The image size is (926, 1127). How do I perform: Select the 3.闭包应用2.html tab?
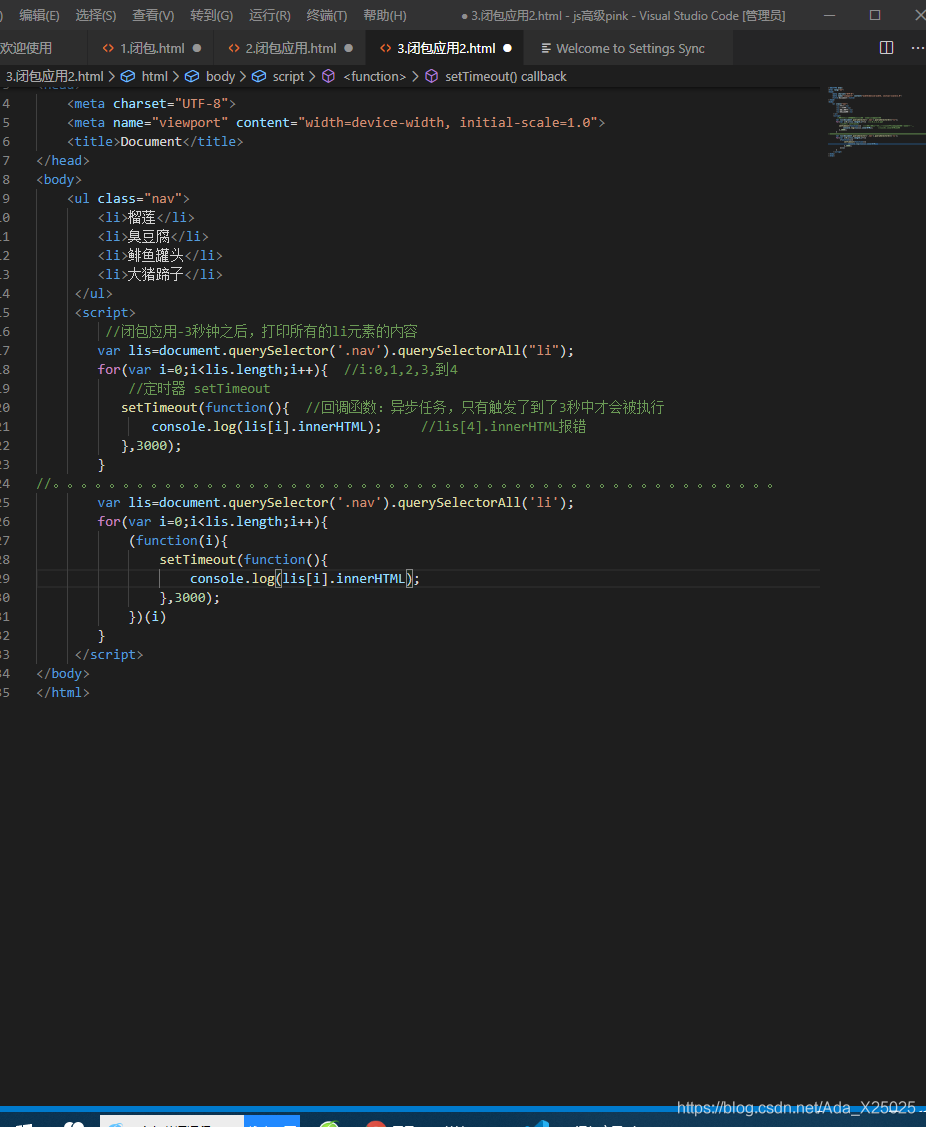pos(446,48)
